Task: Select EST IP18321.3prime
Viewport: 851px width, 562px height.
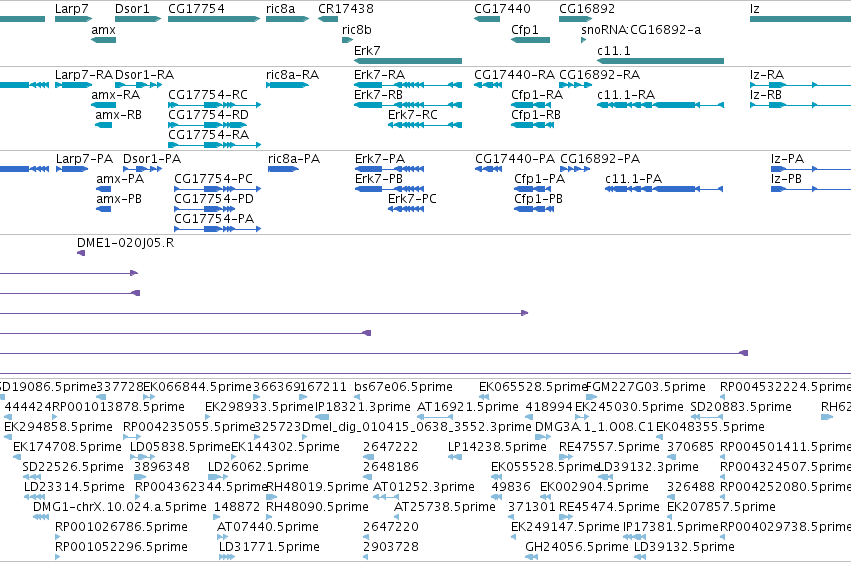Action: (x=322, y=417)
